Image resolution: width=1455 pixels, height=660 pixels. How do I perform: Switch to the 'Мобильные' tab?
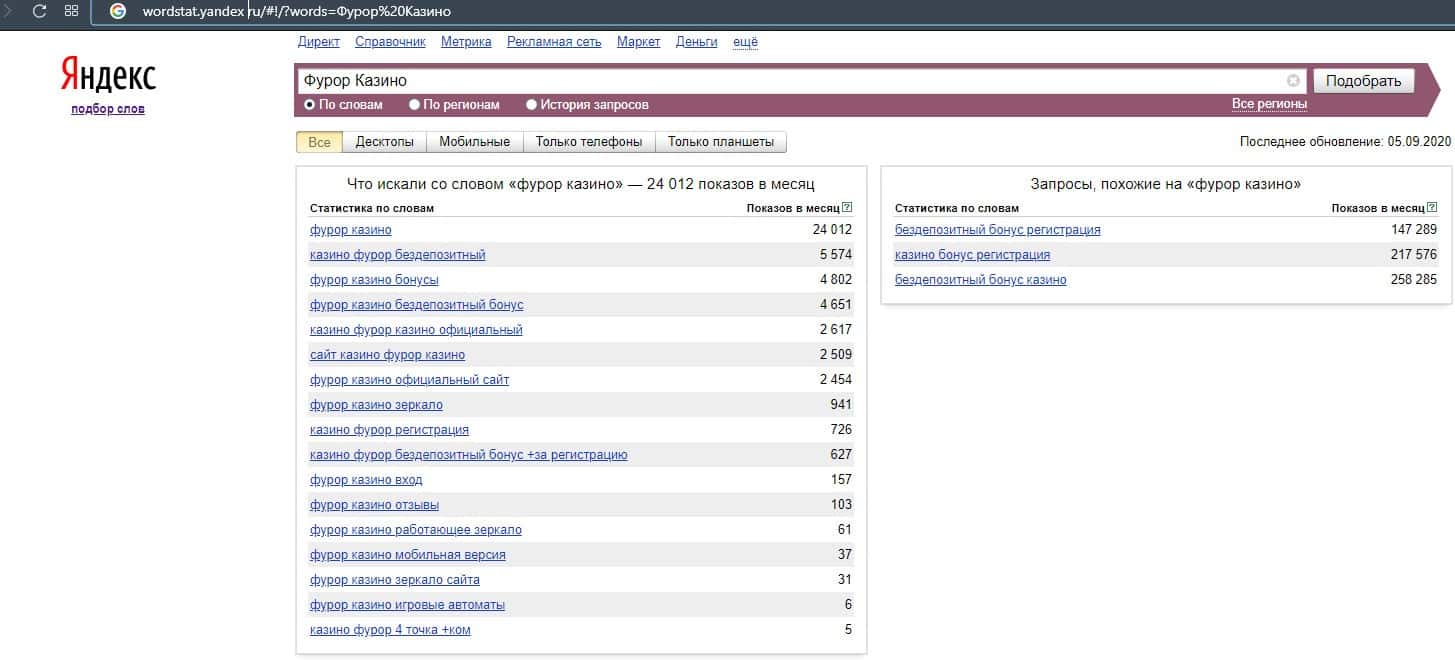(474, 142)
